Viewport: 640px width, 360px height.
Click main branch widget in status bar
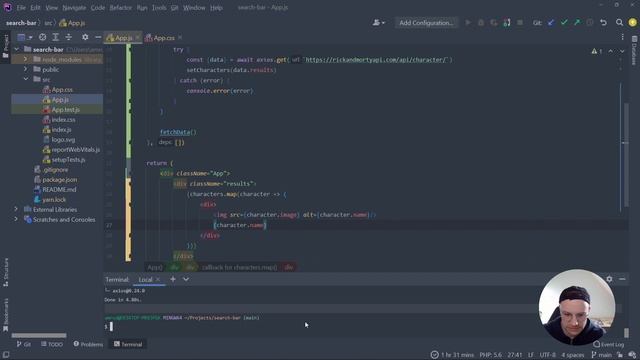point(601,355)
